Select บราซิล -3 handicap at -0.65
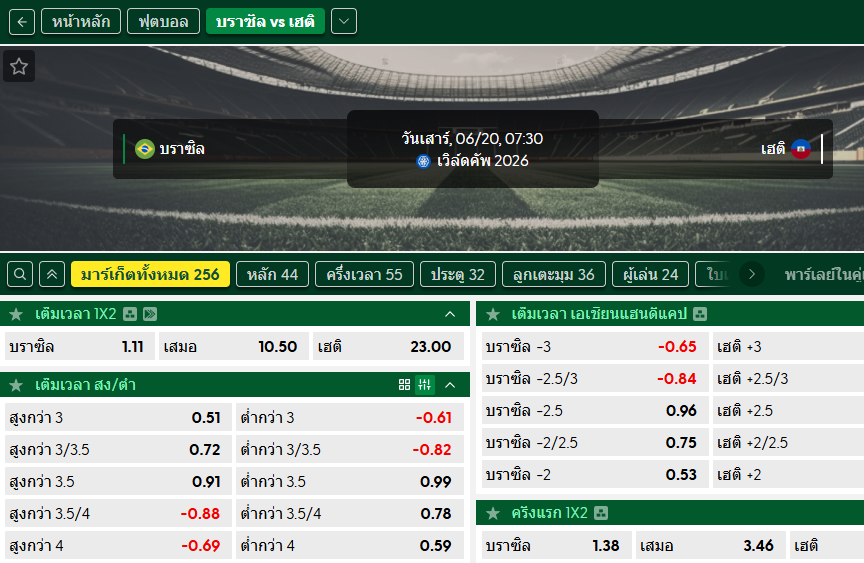 pyautogui.click(x=595, y=346)
